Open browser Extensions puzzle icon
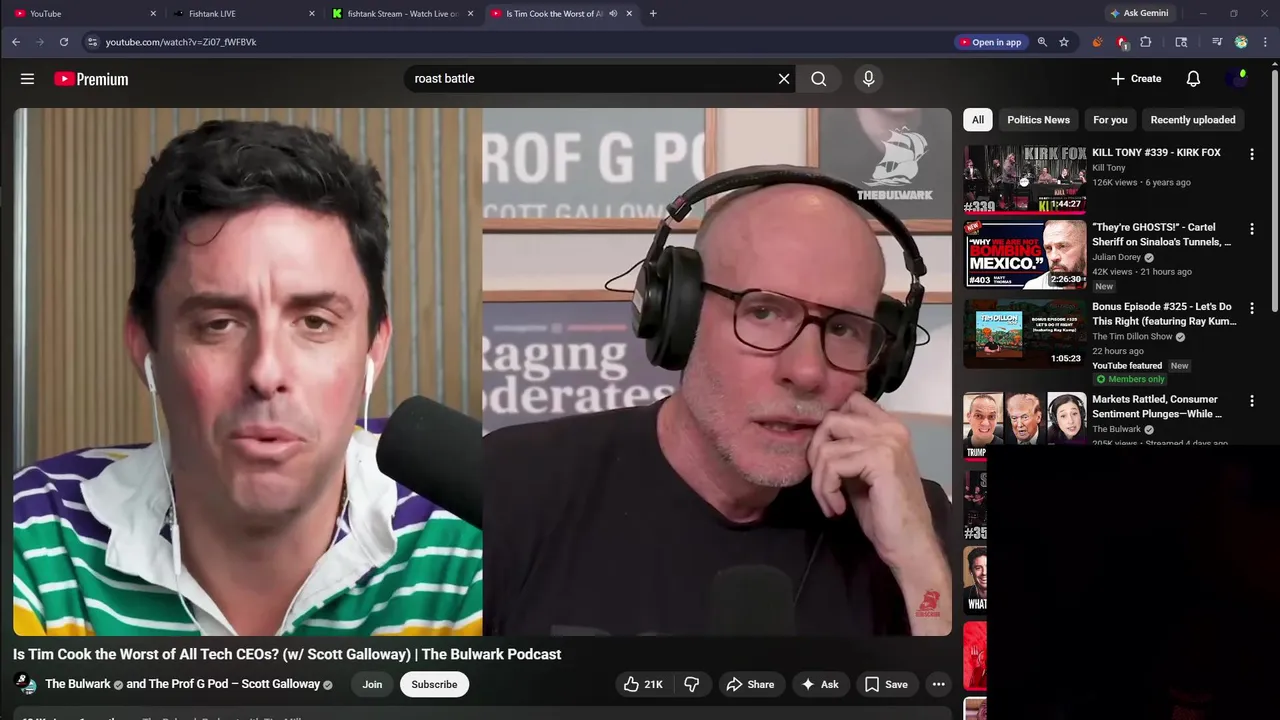The height and width of the screenshot is (720, 1280). [x=1146, y=42]
